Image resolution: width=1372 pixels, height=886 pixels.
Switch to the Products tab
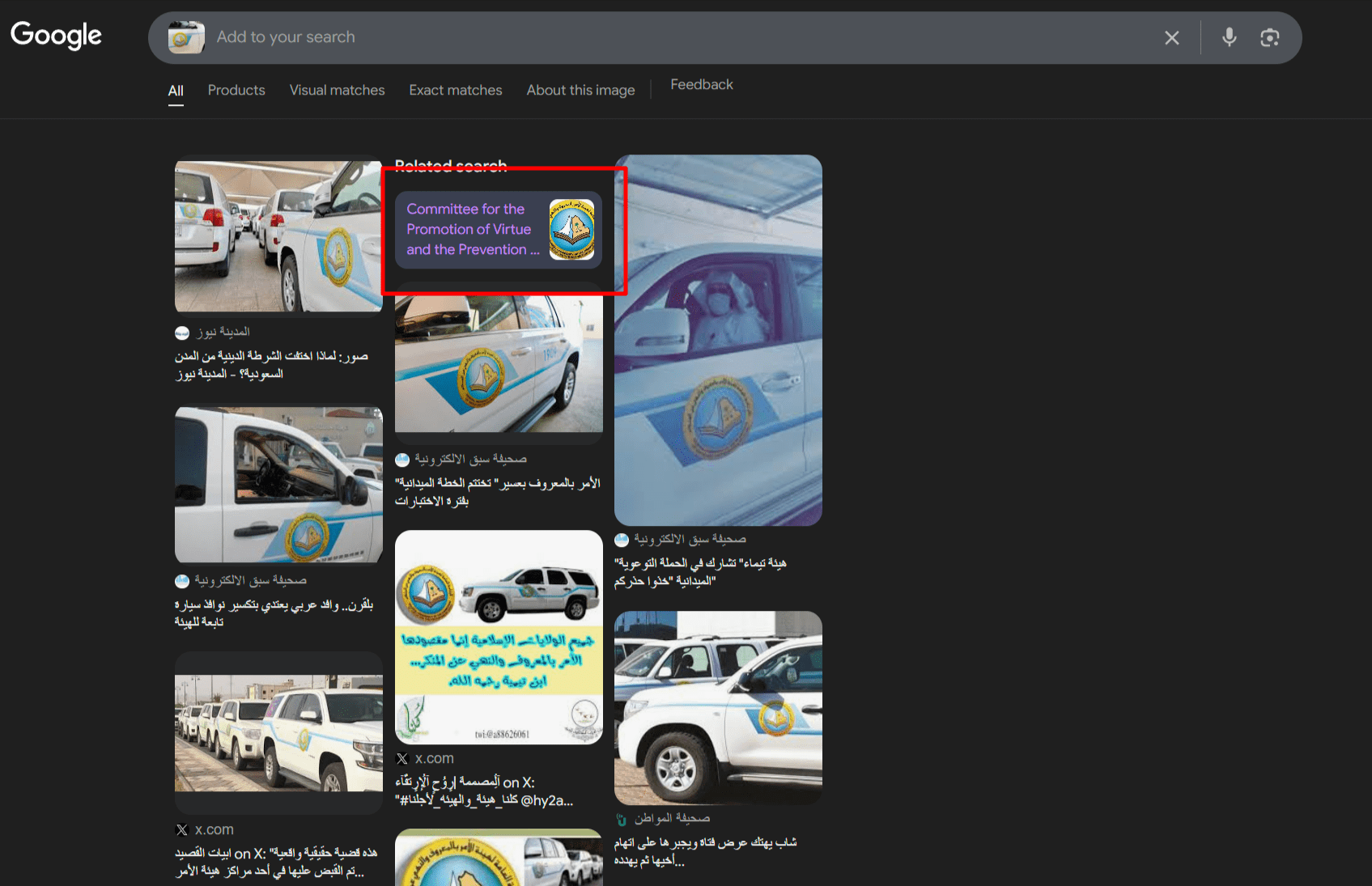pyautogui.click(x=236, y=91)
